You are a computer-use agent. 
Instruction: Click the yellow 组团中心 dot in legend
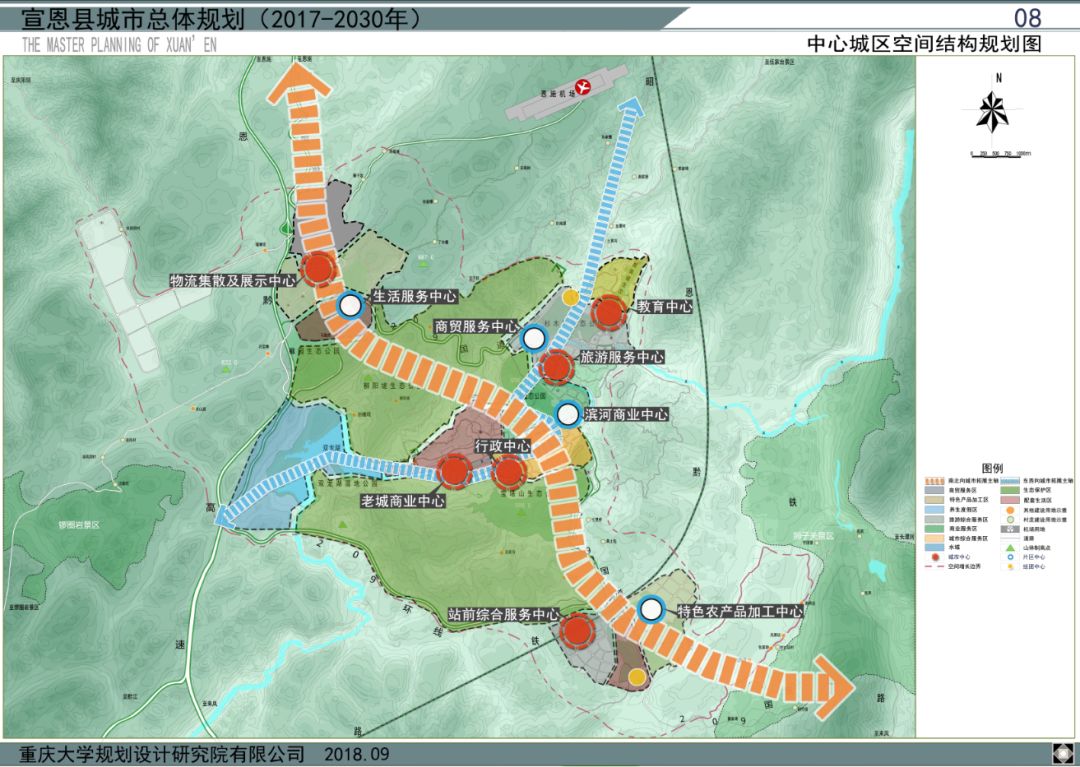1010,566
